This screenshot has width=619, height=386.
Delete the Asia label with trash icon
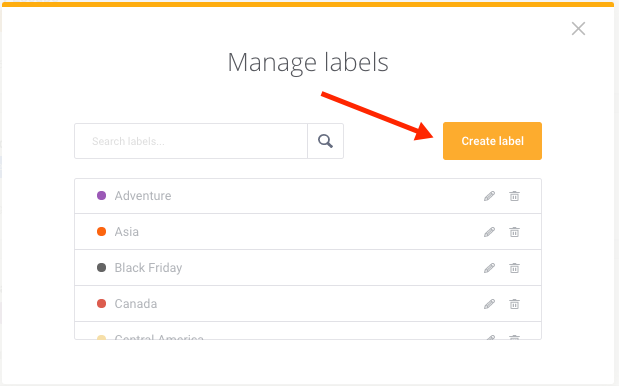[x=514, y=232]
